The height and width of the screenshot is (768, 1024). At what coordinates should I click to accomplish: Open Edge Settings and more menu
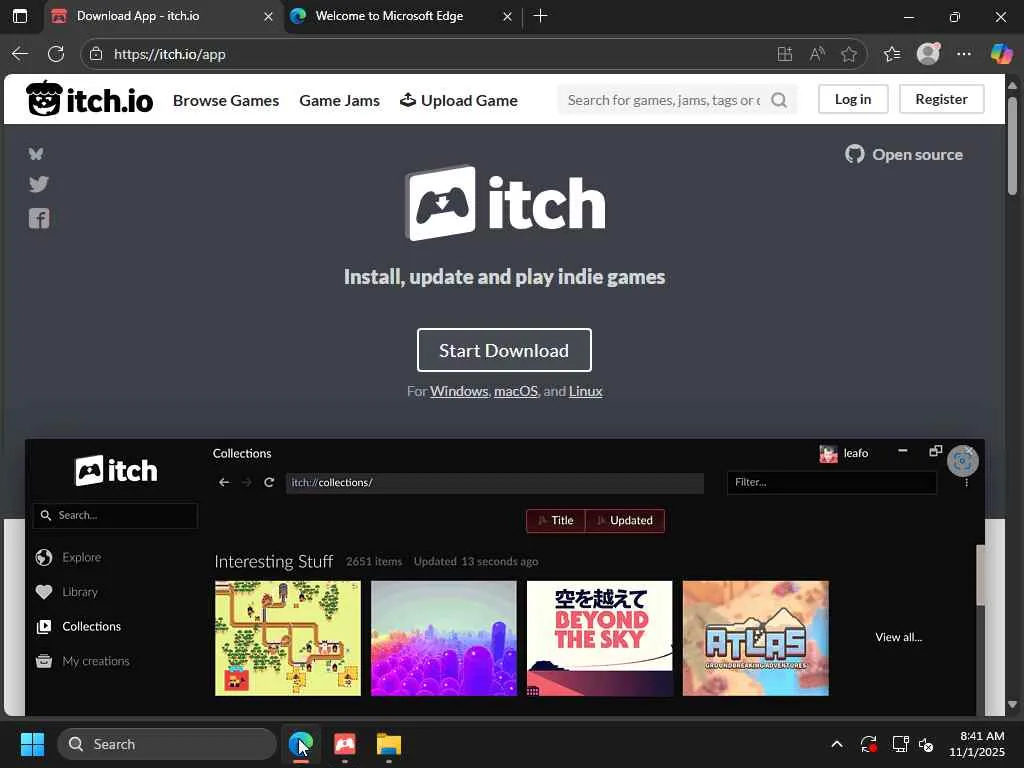(x=964, y=54)
